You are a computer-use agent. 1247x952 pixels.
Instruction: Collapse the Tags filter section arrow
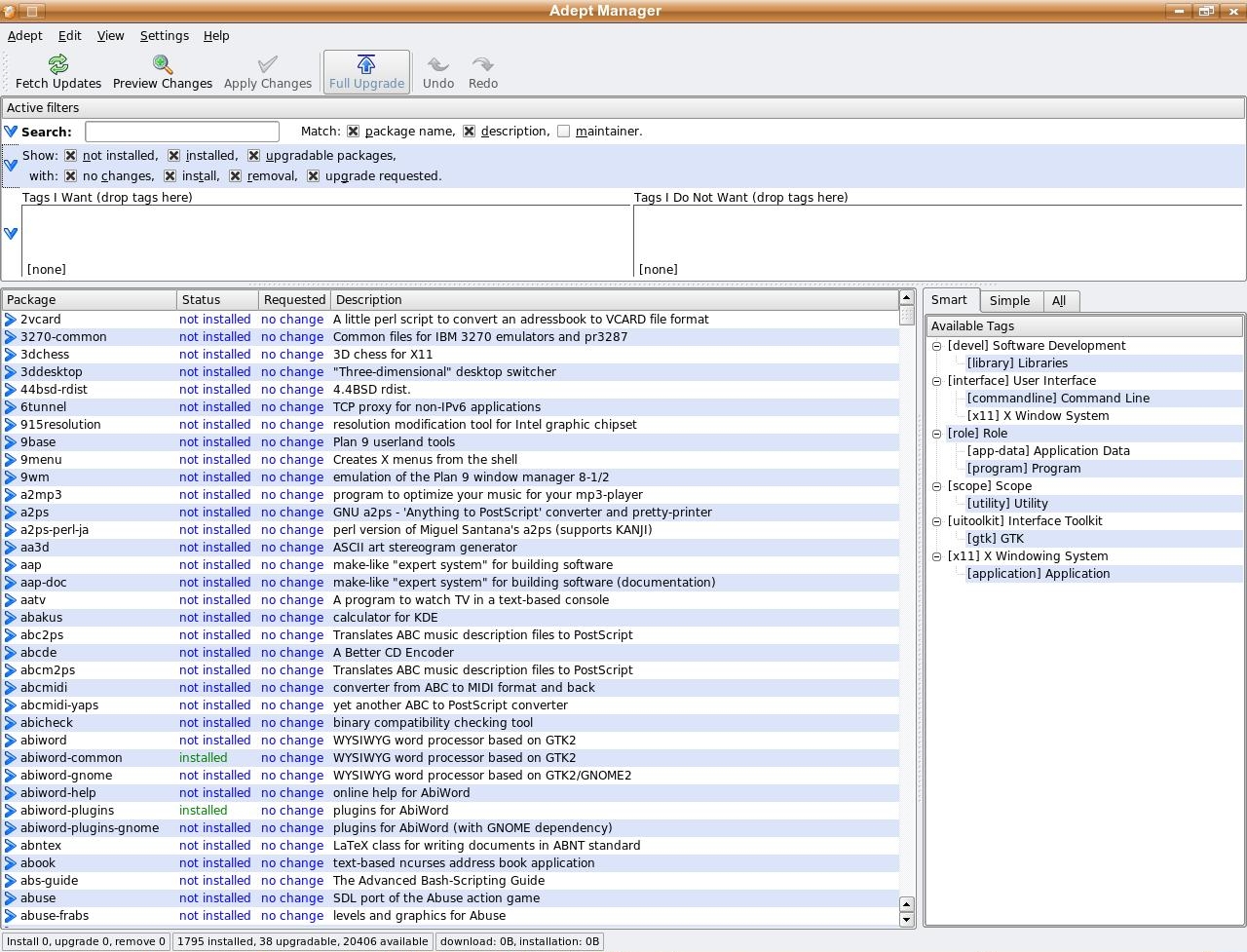point(11,234)
